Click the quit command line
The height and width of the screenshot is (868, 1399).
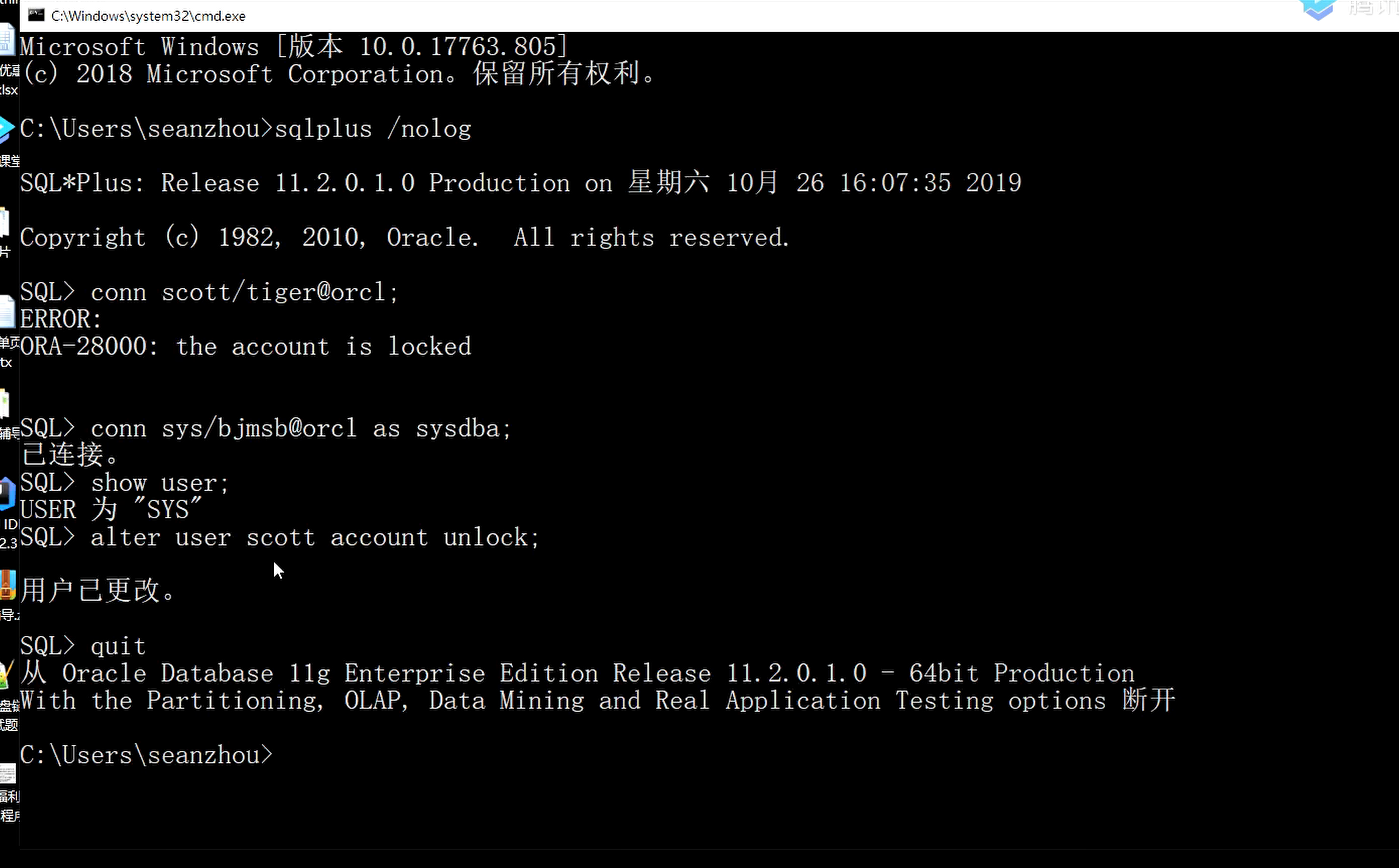[118, 646]
